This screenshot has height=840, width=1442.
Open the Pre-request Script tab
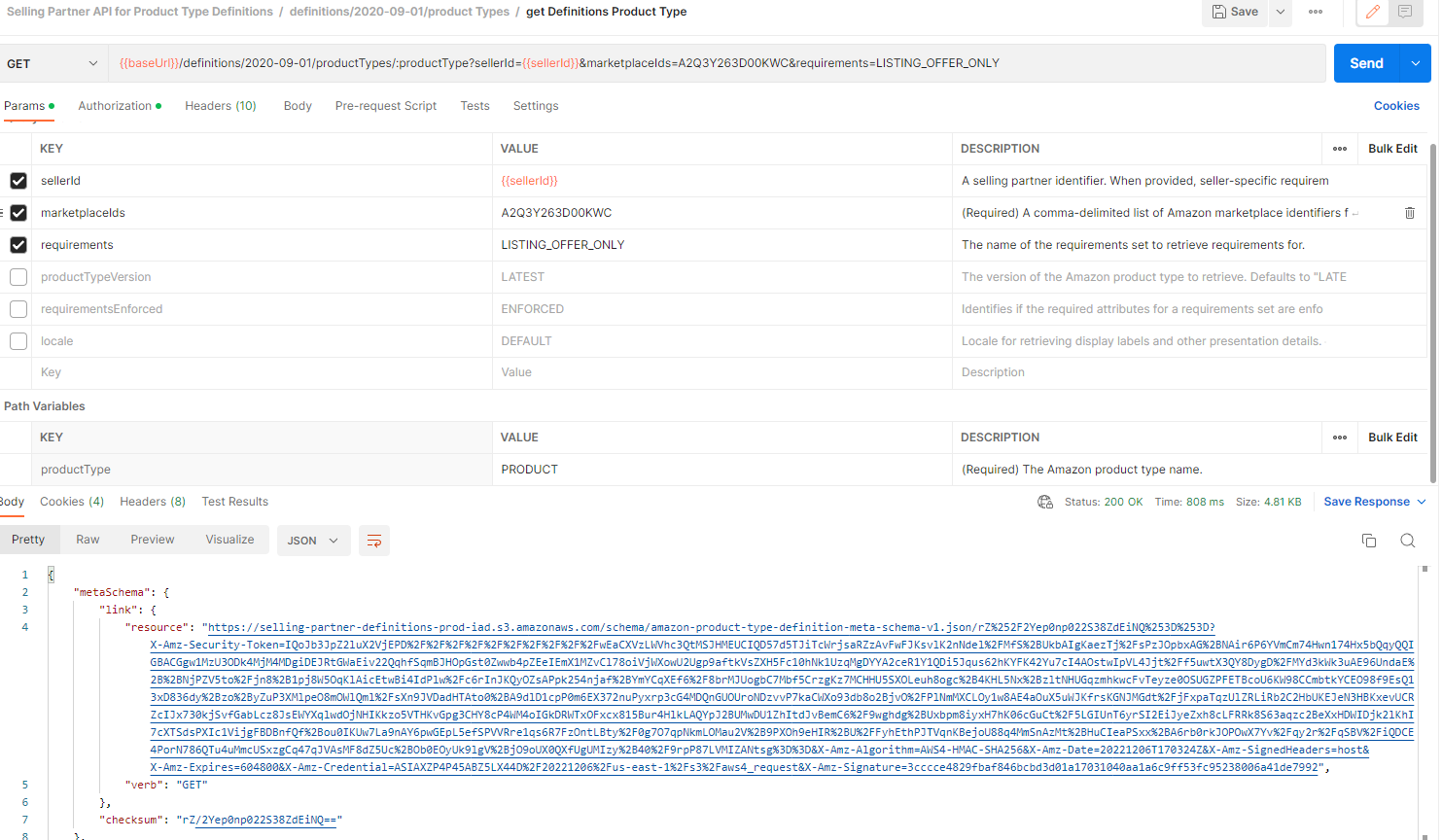point(386,106)
